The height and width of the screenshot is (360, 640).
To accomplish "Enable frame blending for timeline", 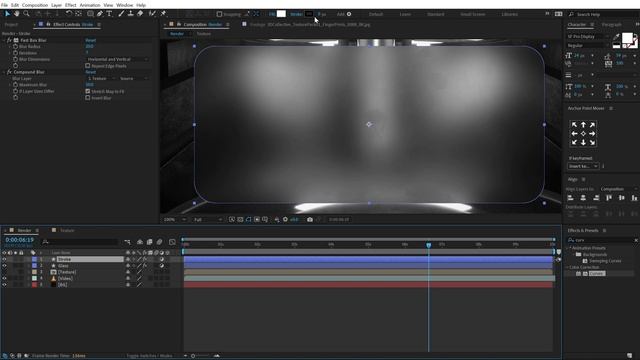I will coord(149,242).
